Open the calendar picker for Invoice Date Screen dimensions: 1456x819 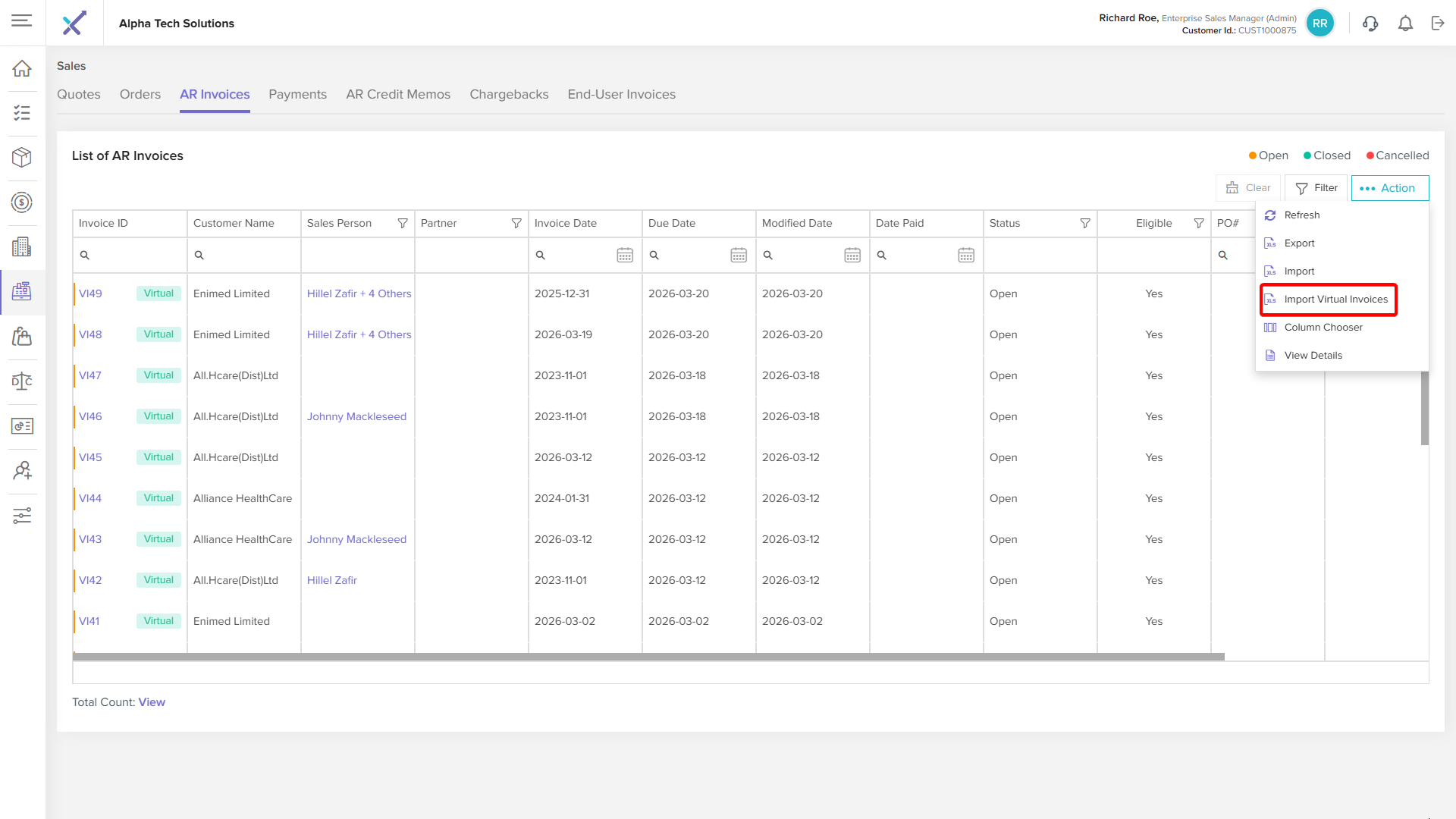point(624,256)
